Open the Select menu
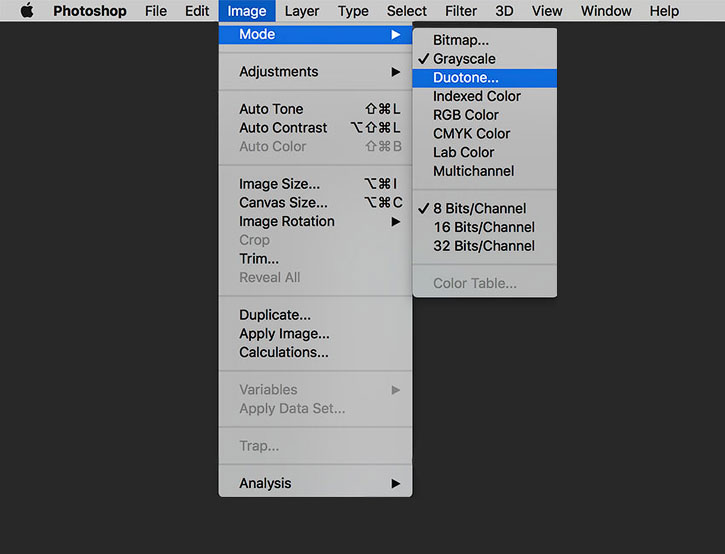This screenshot has height=554, width=725. pos(406,11)
